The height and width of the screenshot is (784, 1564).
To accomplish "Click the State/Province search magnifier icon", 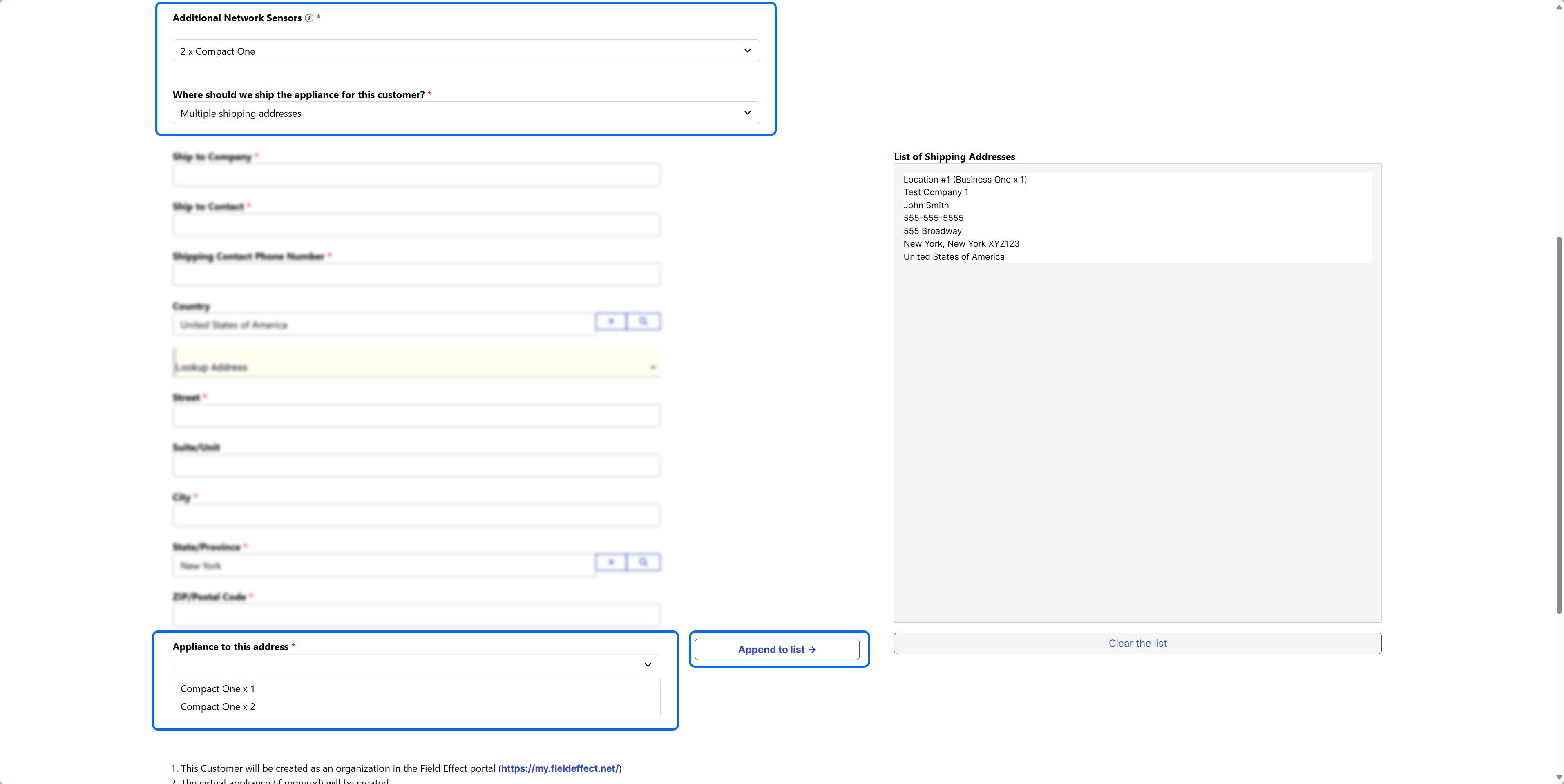I will [643, 562].
